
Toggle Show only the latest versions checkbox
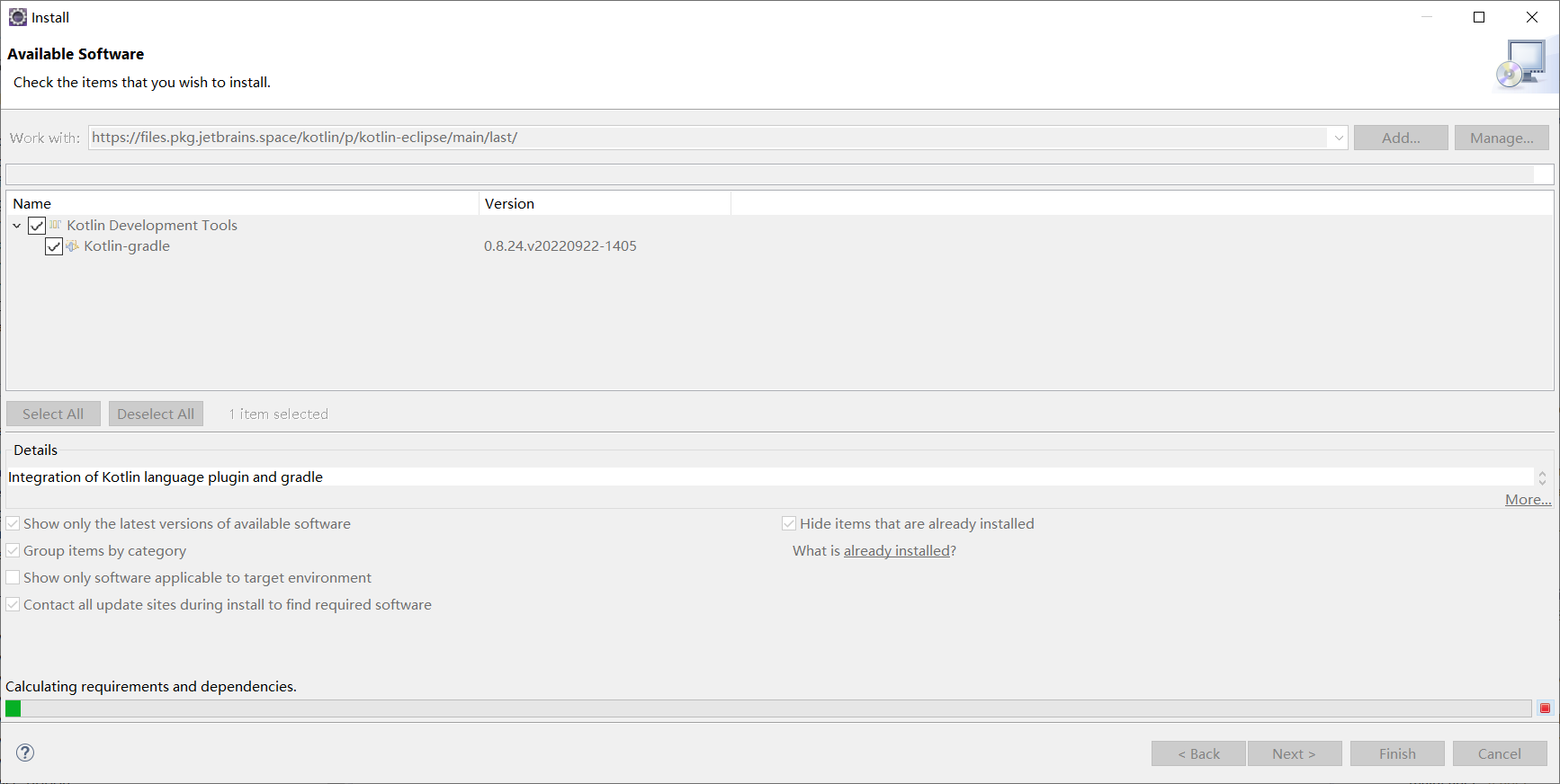[13, 523]
